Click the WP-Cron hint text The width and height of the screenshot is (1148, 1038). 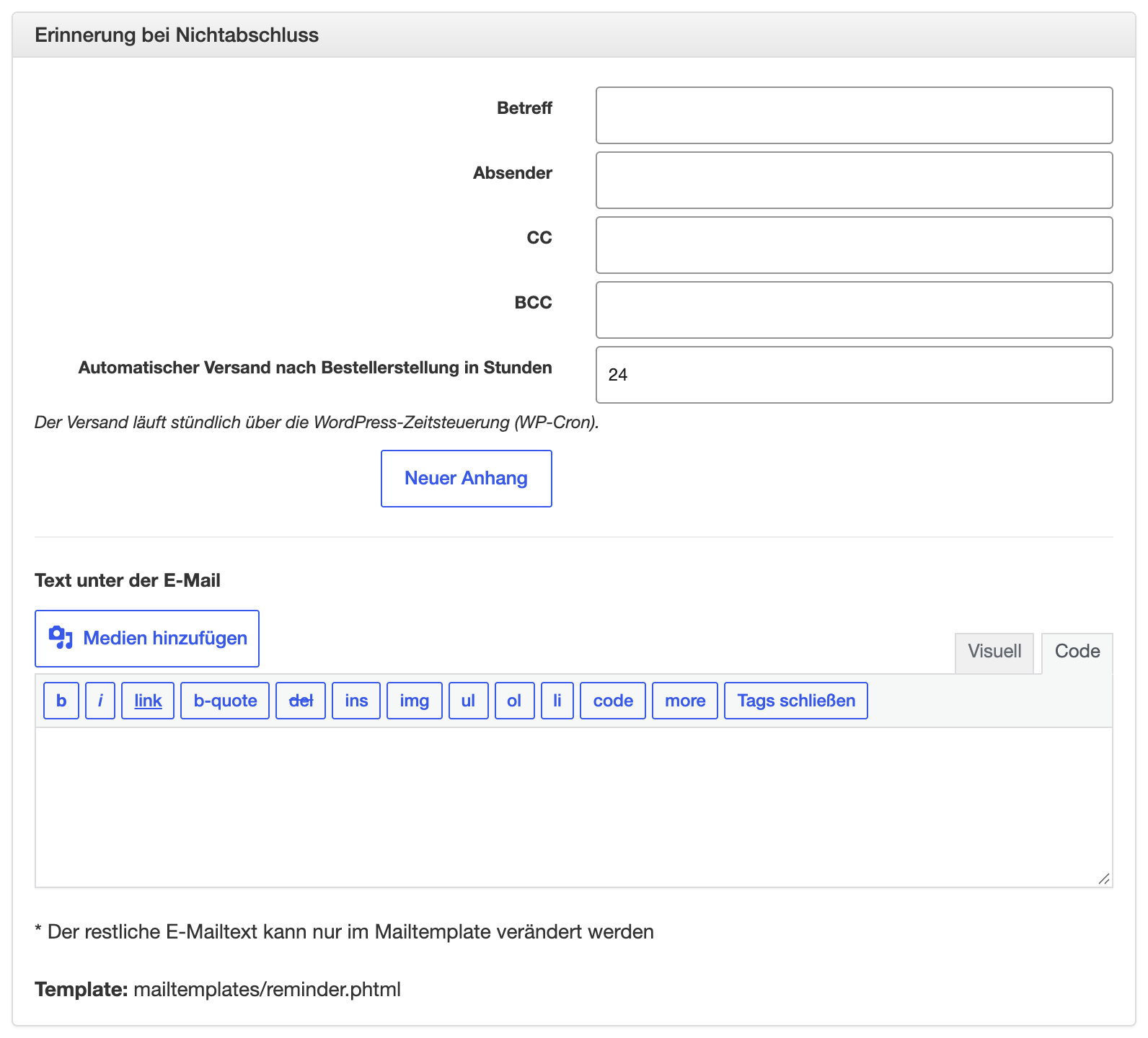(x=317, y=422)
